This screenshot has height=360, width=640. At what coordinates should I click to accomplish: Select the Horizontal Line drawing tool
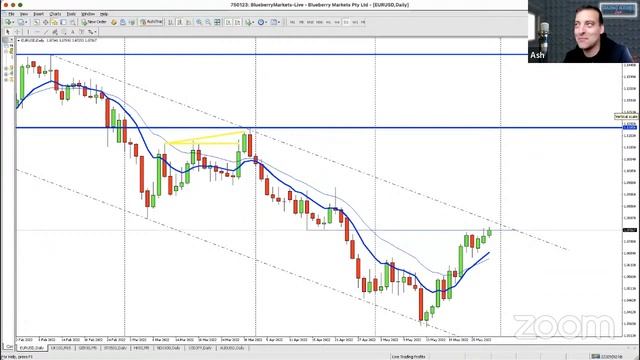(38, 32)
